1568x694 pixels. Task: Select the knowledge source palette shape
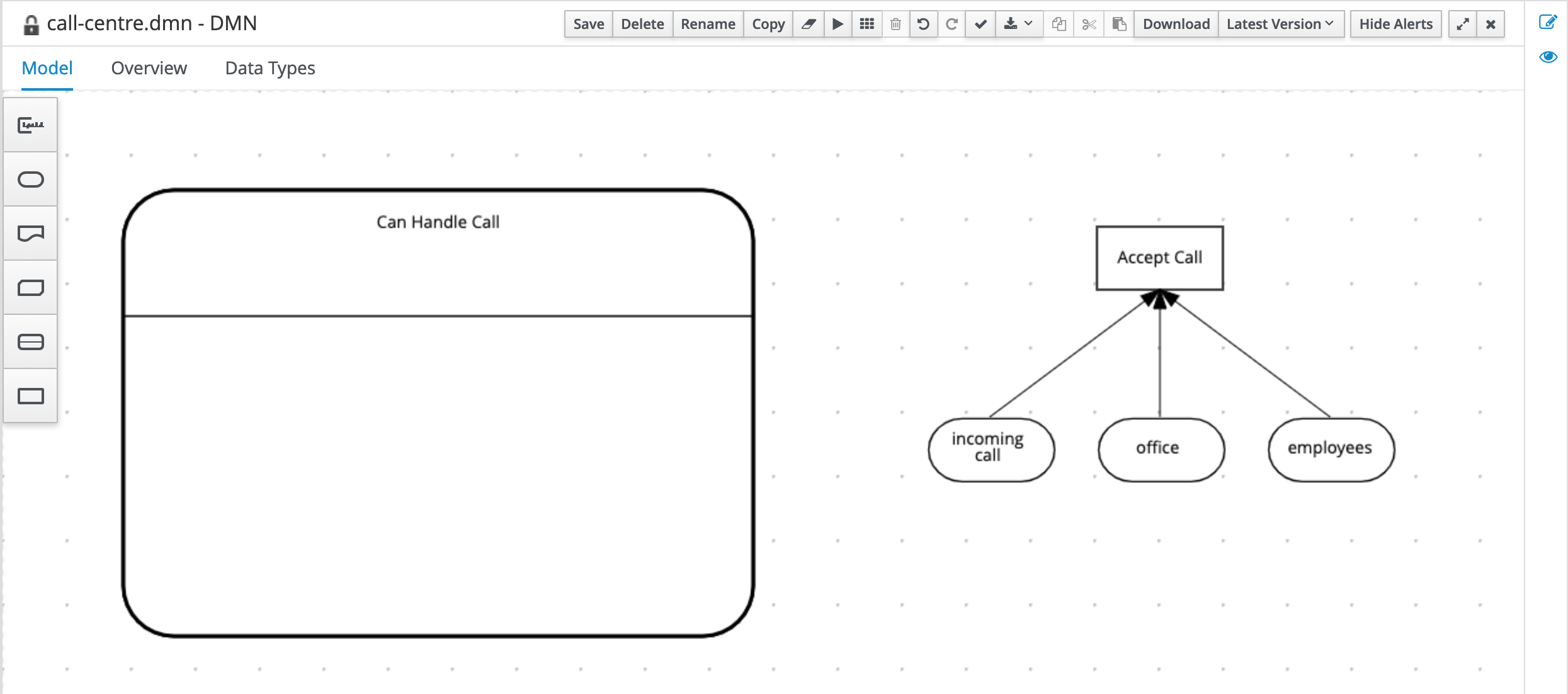[30, 234]
